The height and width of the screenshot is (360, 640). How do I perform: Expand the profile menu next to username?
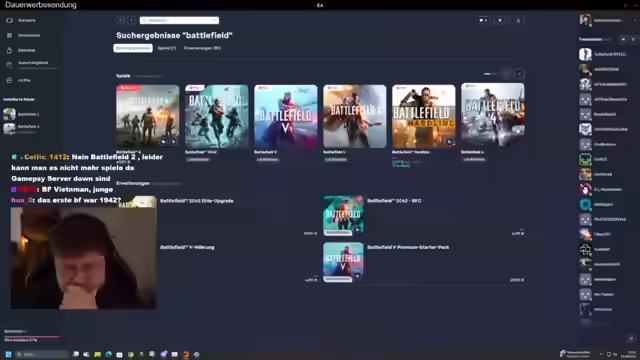pyautogui.click(x=634, y=20)
